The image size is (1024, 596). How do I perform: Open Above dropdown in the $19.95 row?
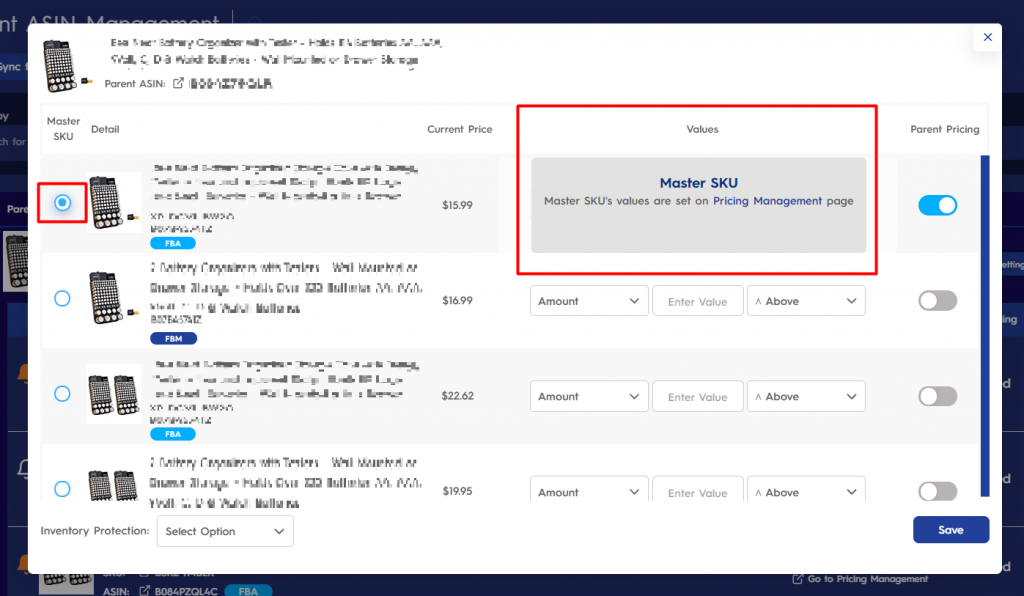coord(806,490)
